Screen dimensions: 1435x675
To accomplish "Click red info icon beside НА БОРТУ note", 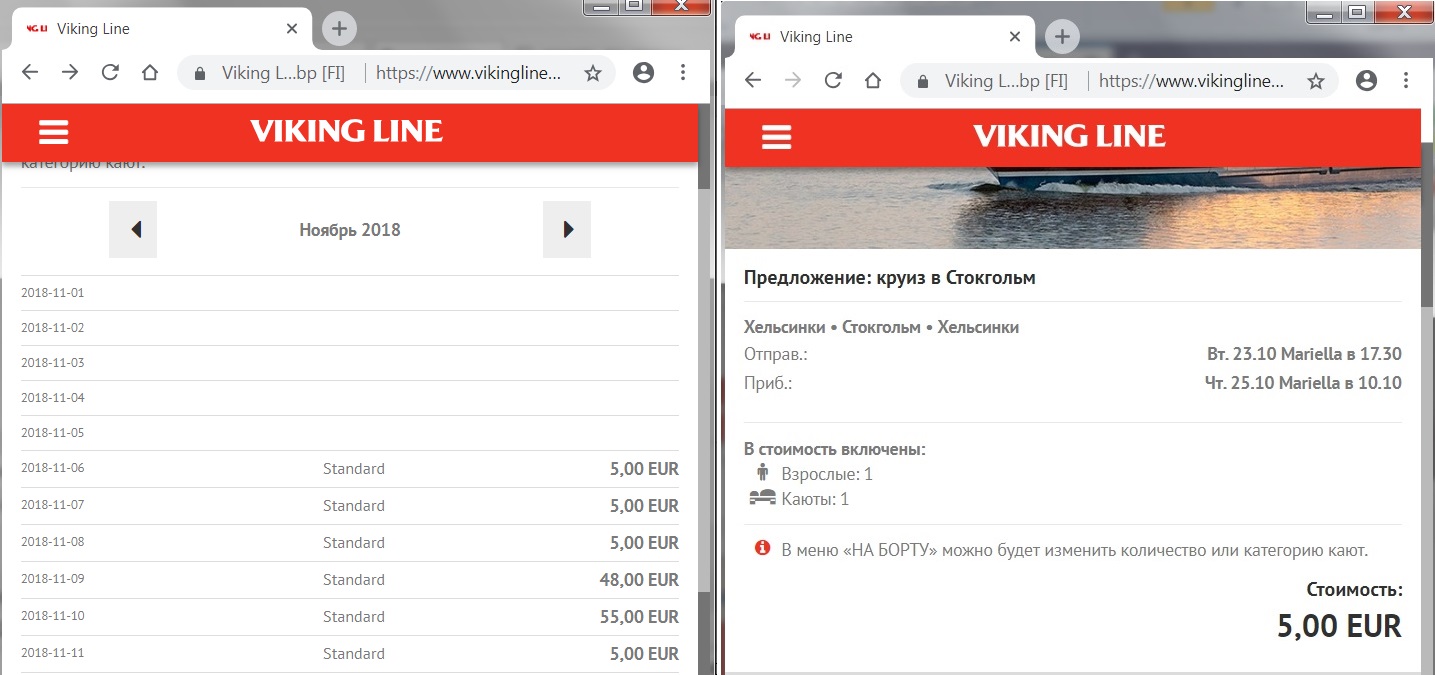I will coord(762,548).
